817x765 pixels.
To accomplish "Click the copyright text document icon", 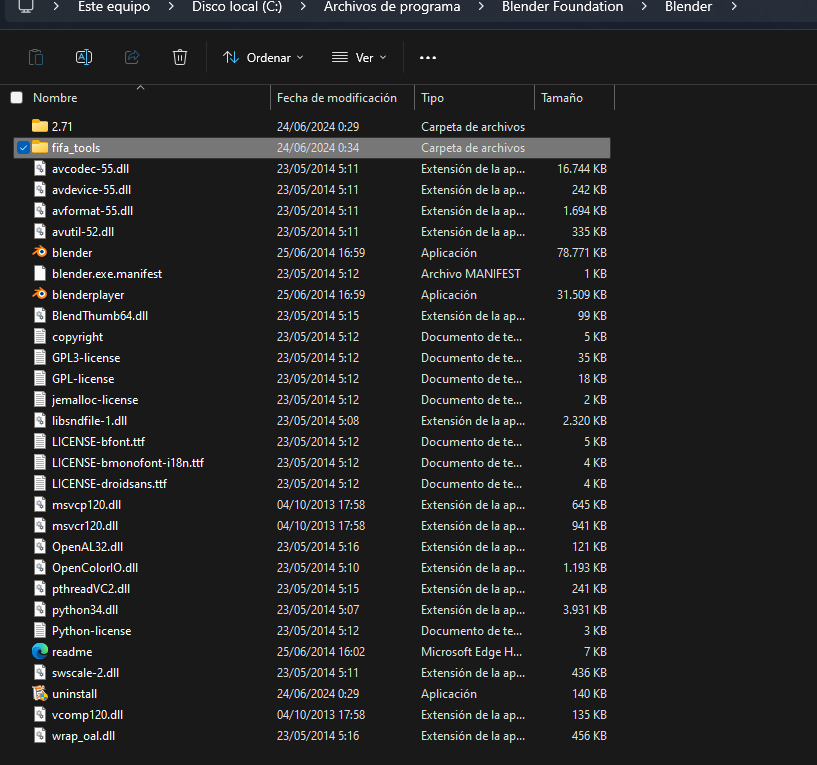I will [40, 337].
